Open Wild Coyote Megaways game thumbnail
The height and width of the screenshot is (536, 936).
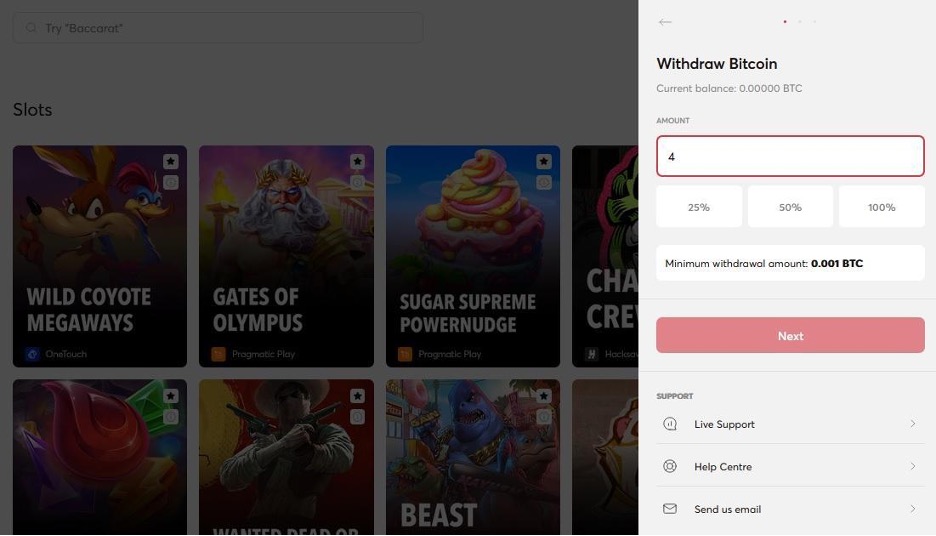(x=100, y=256)
